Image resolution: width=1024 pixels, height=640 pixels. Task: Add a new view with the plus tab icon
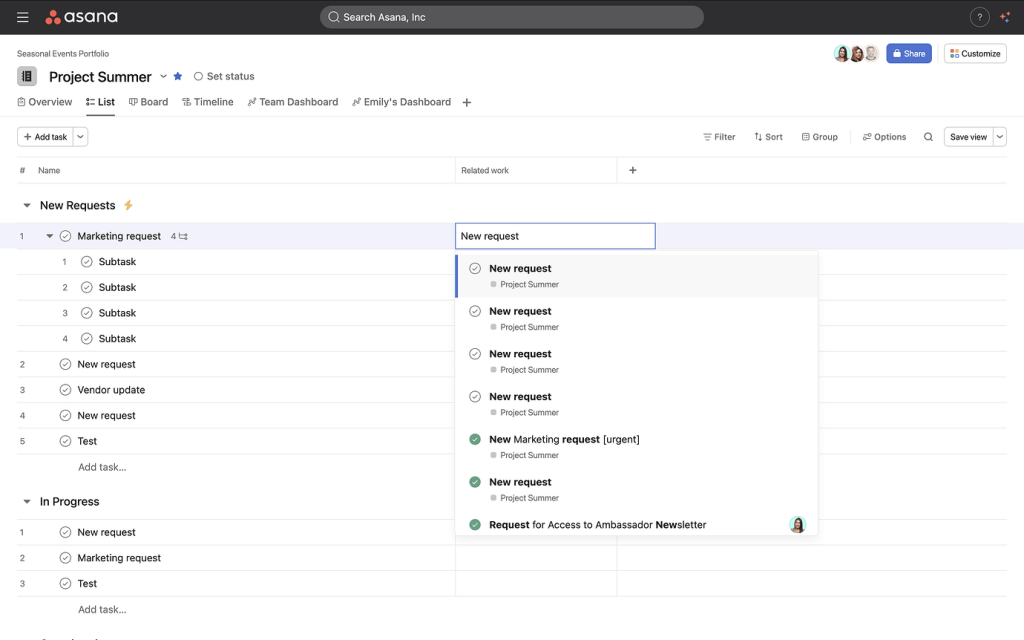tap(466, 101)
